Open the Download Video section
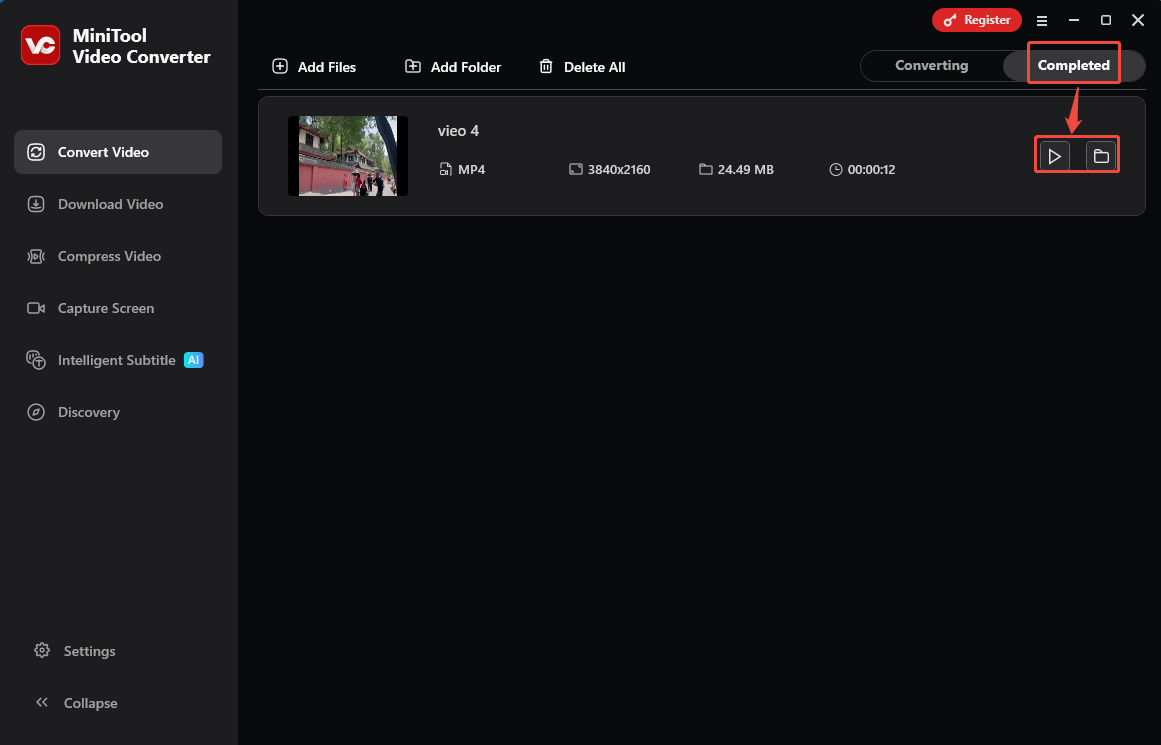Image resolution: width=1161 pixels, height=745 pixels. [36, 204]
